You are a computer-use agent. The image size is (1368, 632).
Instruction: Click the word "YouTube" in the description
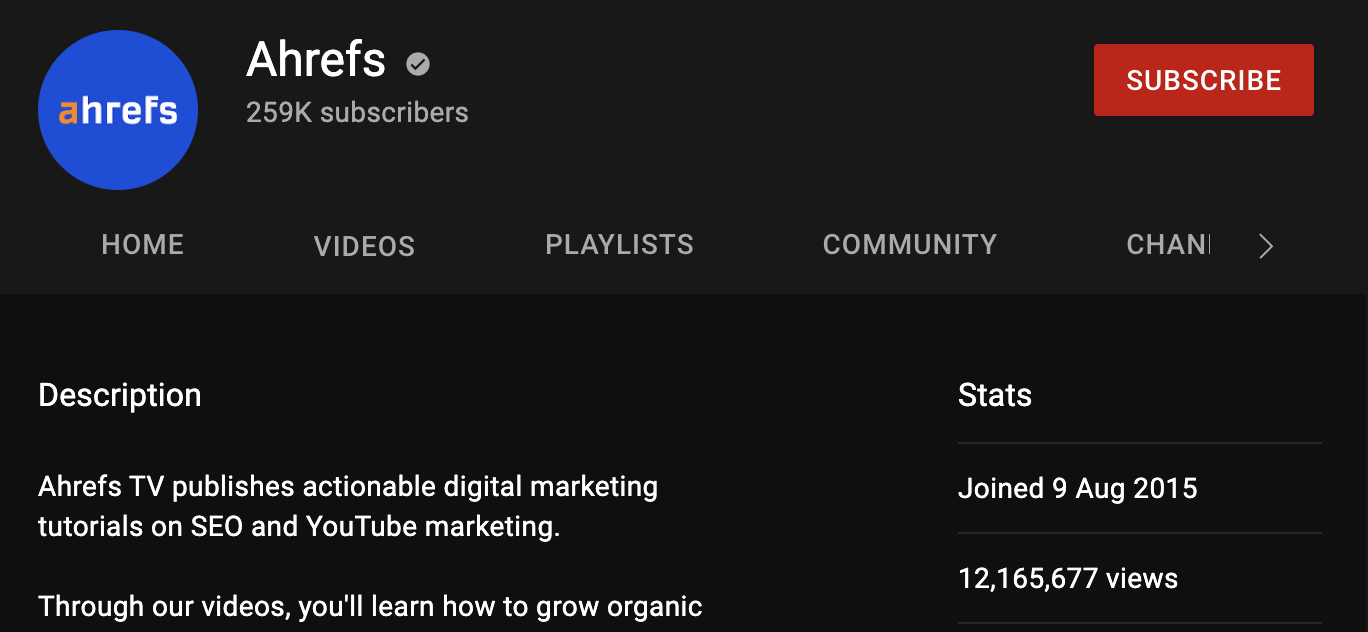point(361,527)
